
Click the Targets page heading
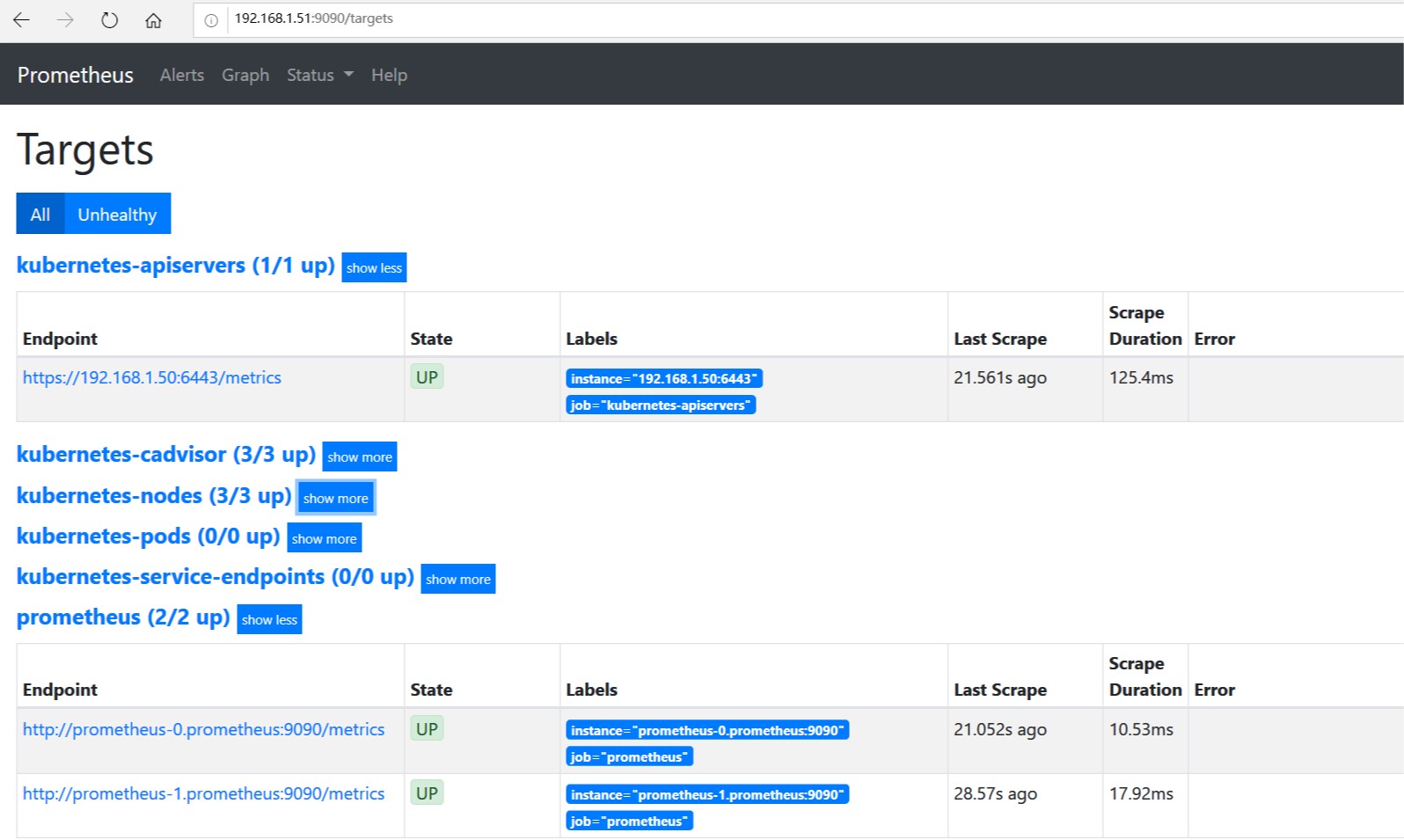85,150
